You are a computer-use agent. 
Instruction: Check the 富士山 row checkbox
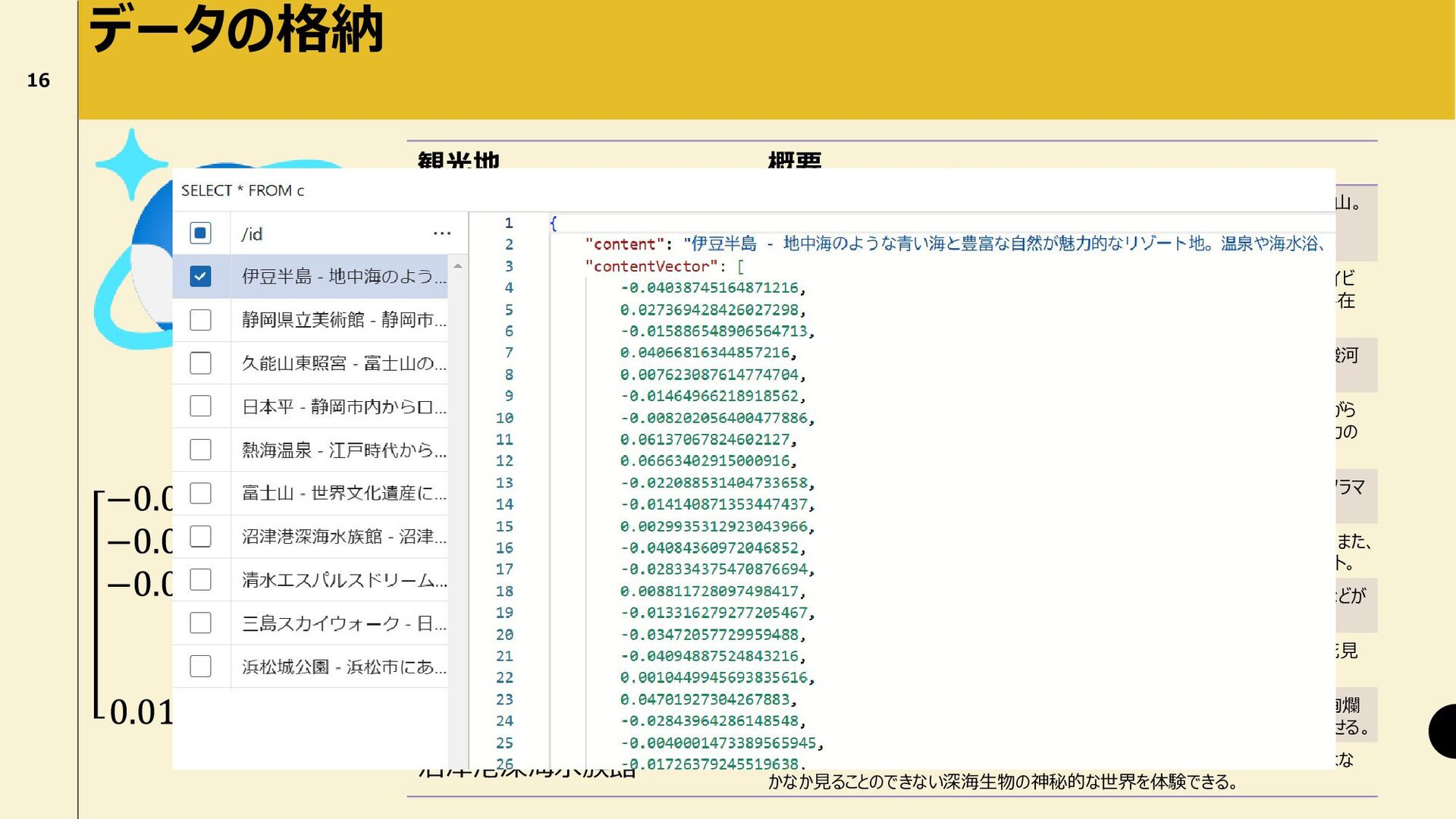[200, 493]
